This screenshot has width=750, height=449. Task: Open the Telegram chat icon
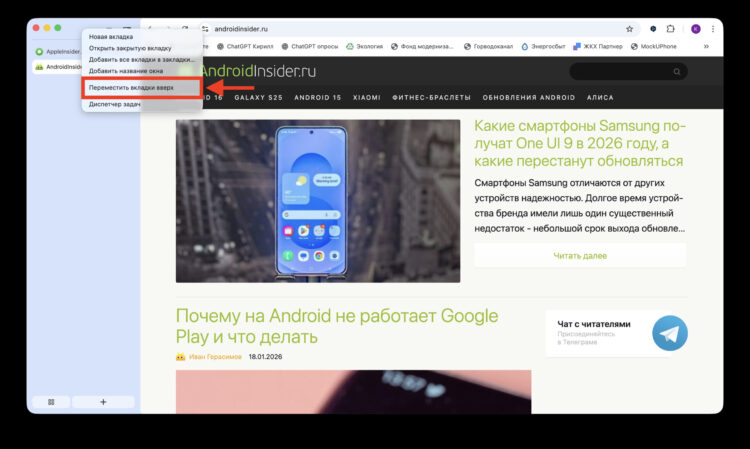670,333
